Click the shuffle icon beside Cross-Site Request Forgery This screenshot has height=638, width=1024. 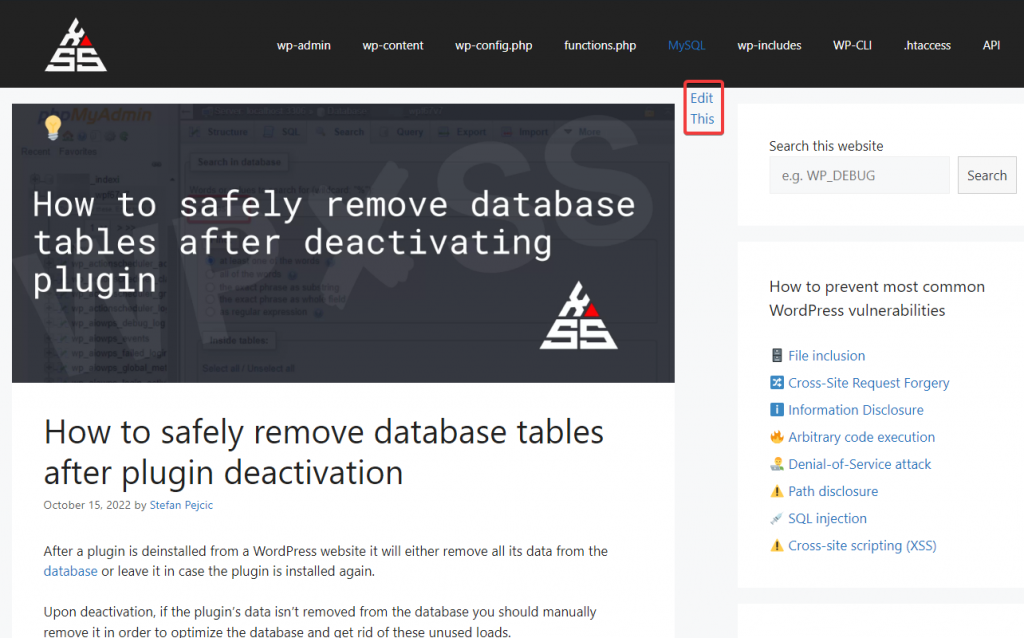point(776,383)
